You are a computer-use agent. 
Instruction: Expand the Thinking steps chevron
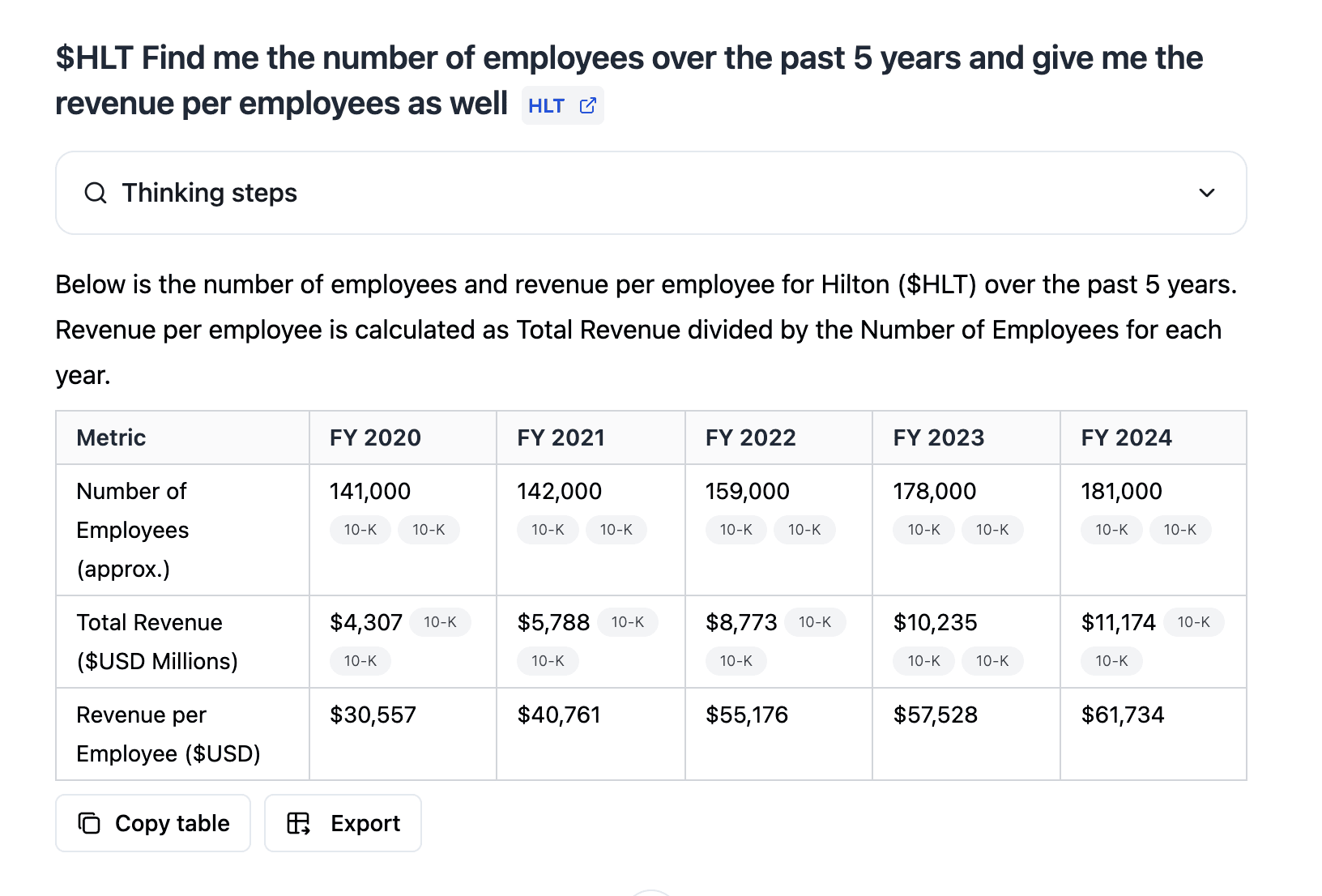point(1207,193)
